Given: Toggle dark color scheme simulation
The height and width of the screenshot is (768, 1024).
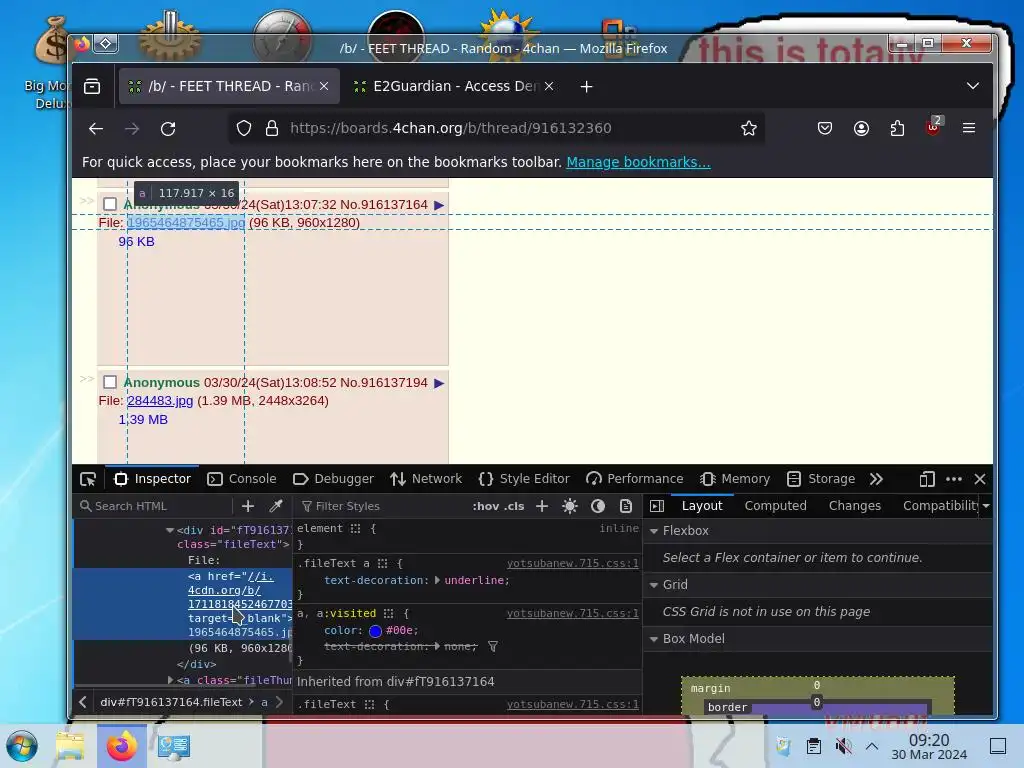Looking at the screenshot, I should click(598, 506).
